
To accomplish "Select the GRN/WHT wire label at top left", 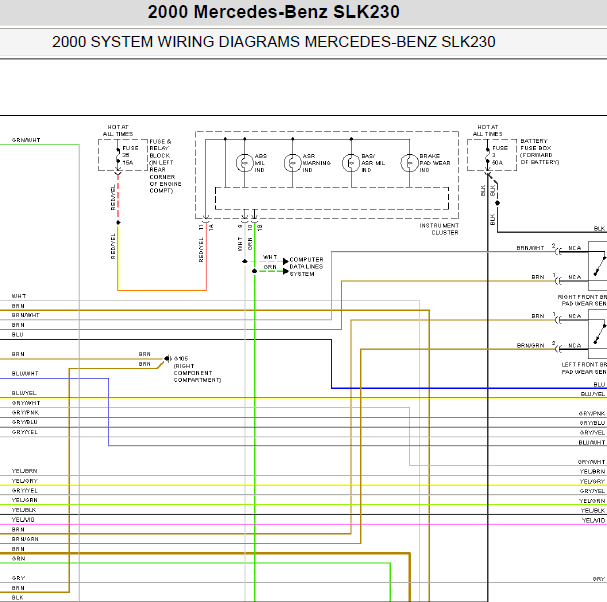I will point(26,140).
